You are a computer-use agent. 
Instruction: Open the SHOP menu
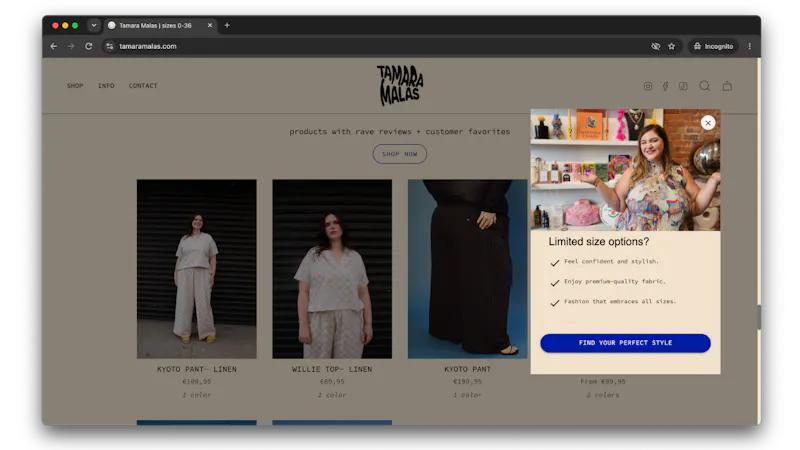pyautogui.click(x=75, y=86)
